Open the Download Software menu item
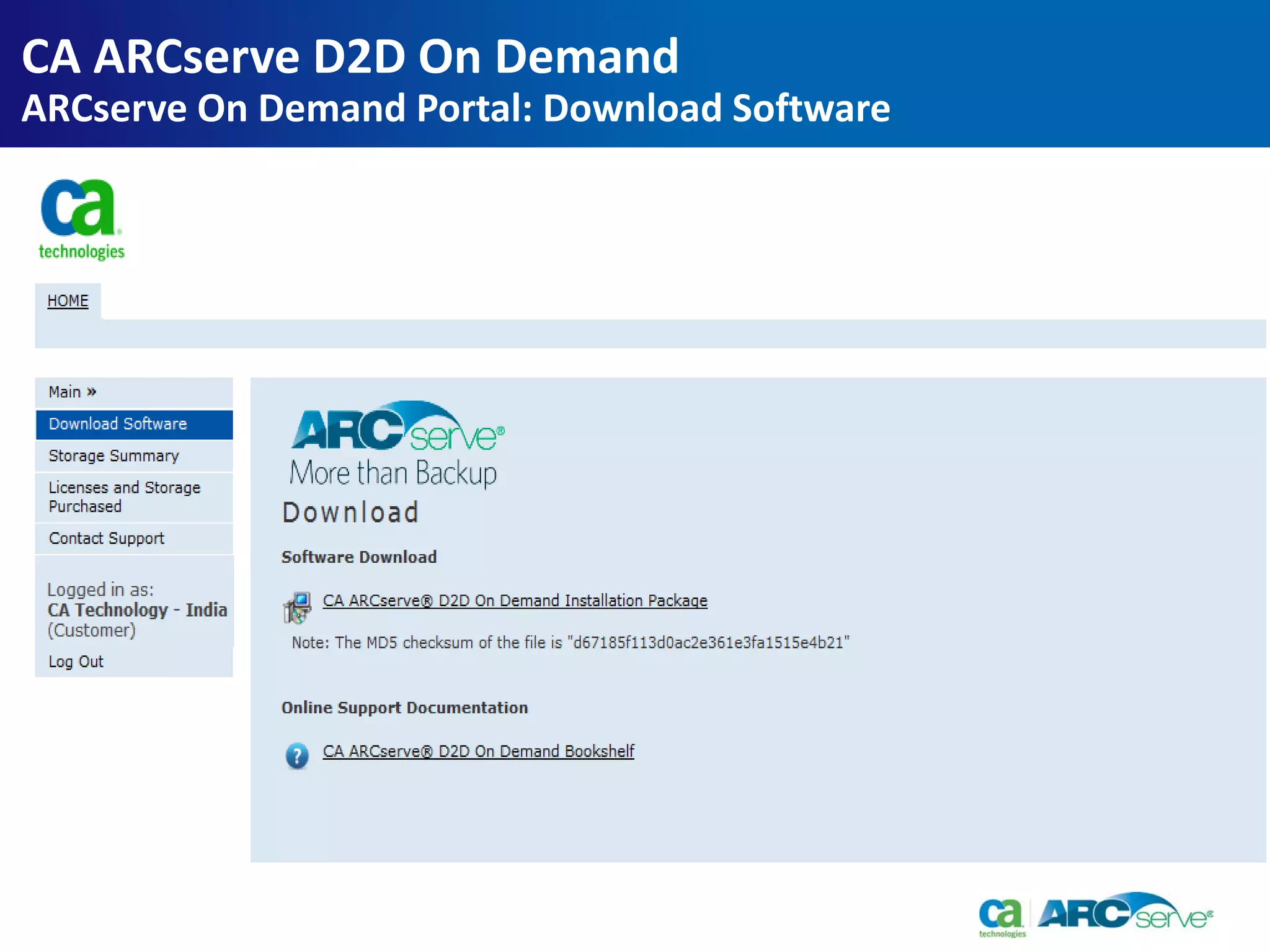Viewport: 1270px width, 952px height. coord(134,425)
